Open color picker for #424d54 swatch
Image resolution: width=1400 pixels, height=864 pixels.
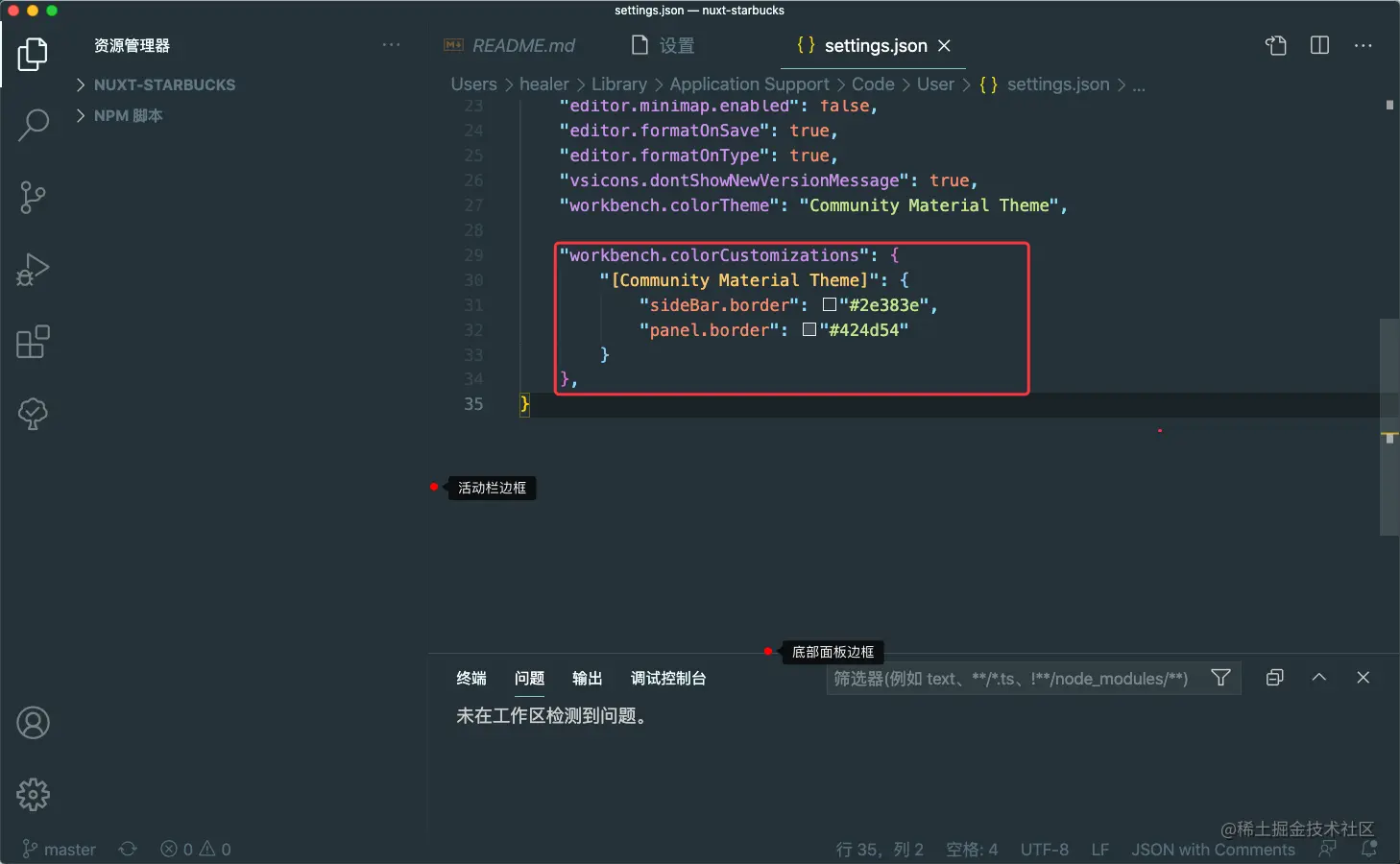coord(809,329)
